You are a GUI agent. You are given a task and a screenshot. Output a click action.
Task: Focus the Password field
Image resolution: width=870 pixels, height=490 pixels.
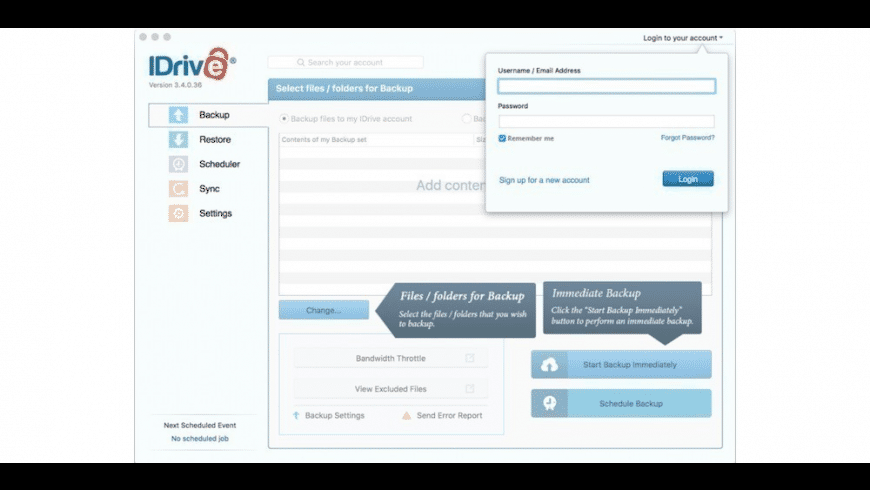606,121
